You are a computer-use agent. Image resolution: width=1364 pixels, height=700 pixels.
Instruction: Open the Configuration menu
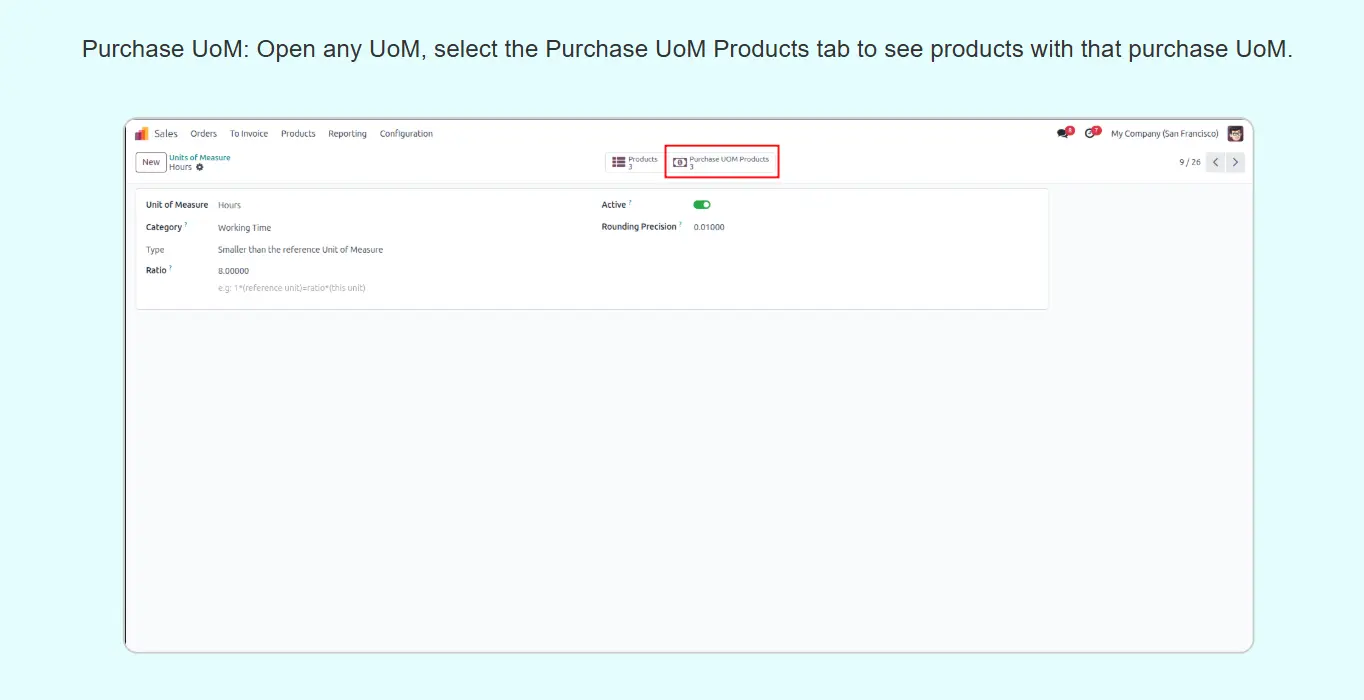click(x=406, y=134)
